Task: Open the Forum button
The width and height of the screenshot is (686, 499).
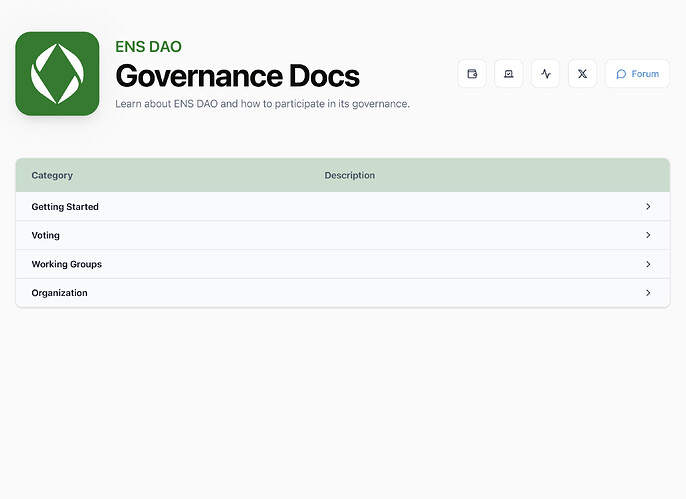Action: pyautogui.click(x=637, y=74)
